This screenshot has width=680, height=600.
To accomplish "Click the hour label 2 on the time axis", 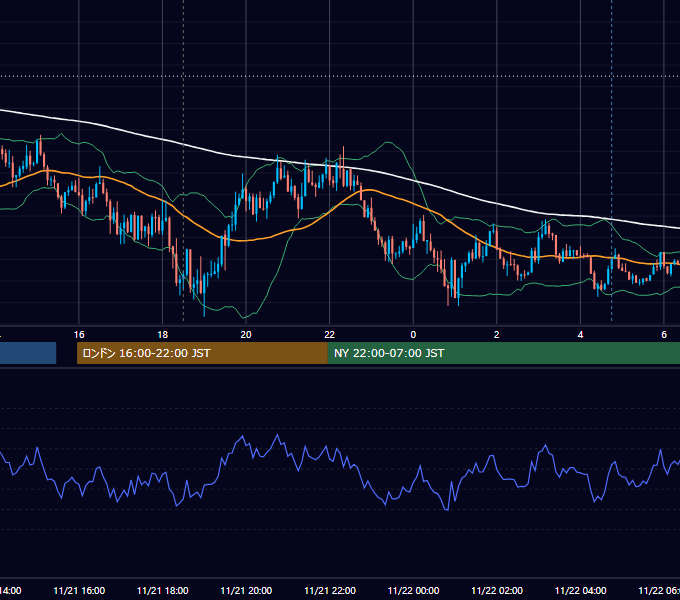I will coord(497,334).
